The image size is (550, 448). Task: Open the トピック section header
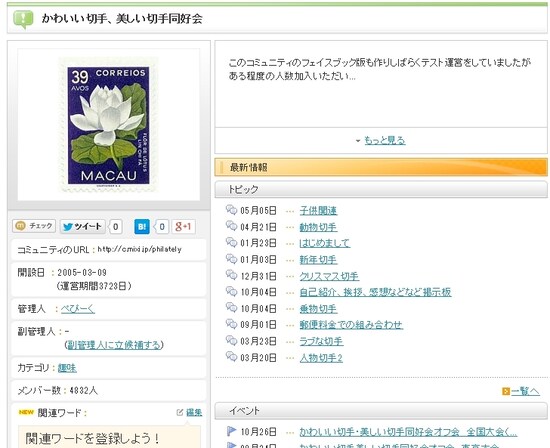[381, 189]
